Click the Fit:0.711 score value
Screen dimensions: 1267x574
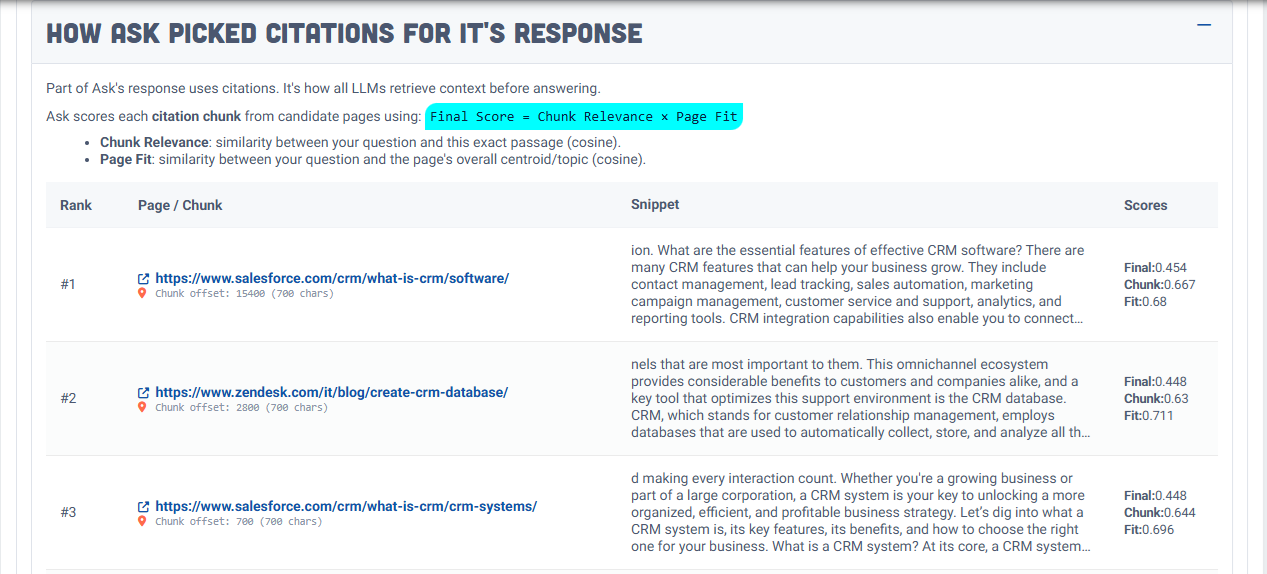click(1149, 416)
